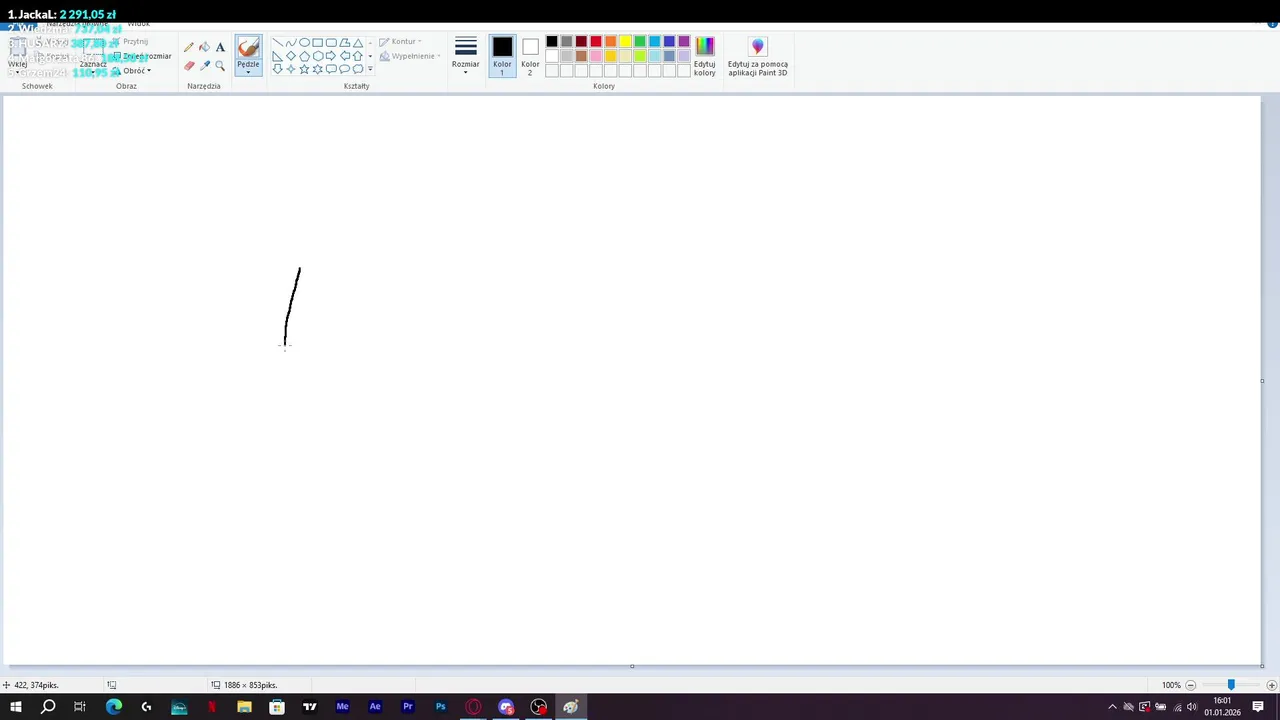Open the Rozmiar line thickness dropdown

466,56
